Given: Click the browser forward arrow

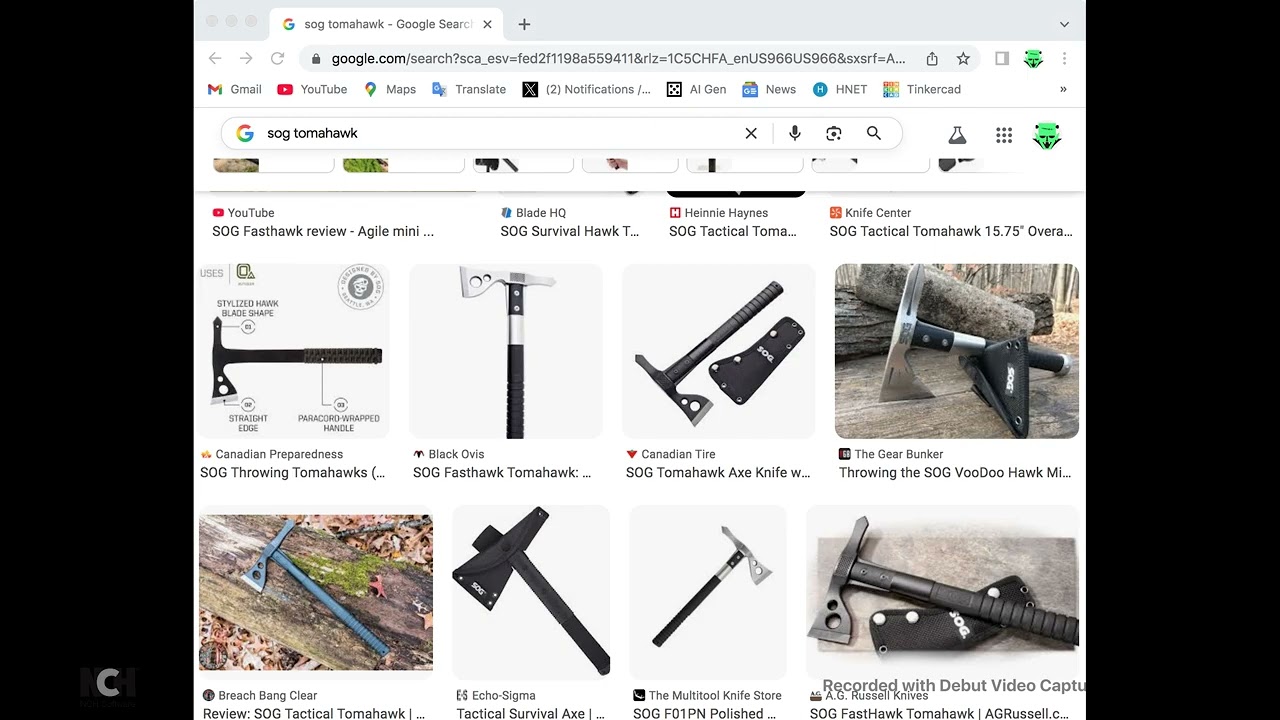Looking at the screenshot, I should [246, 59].
